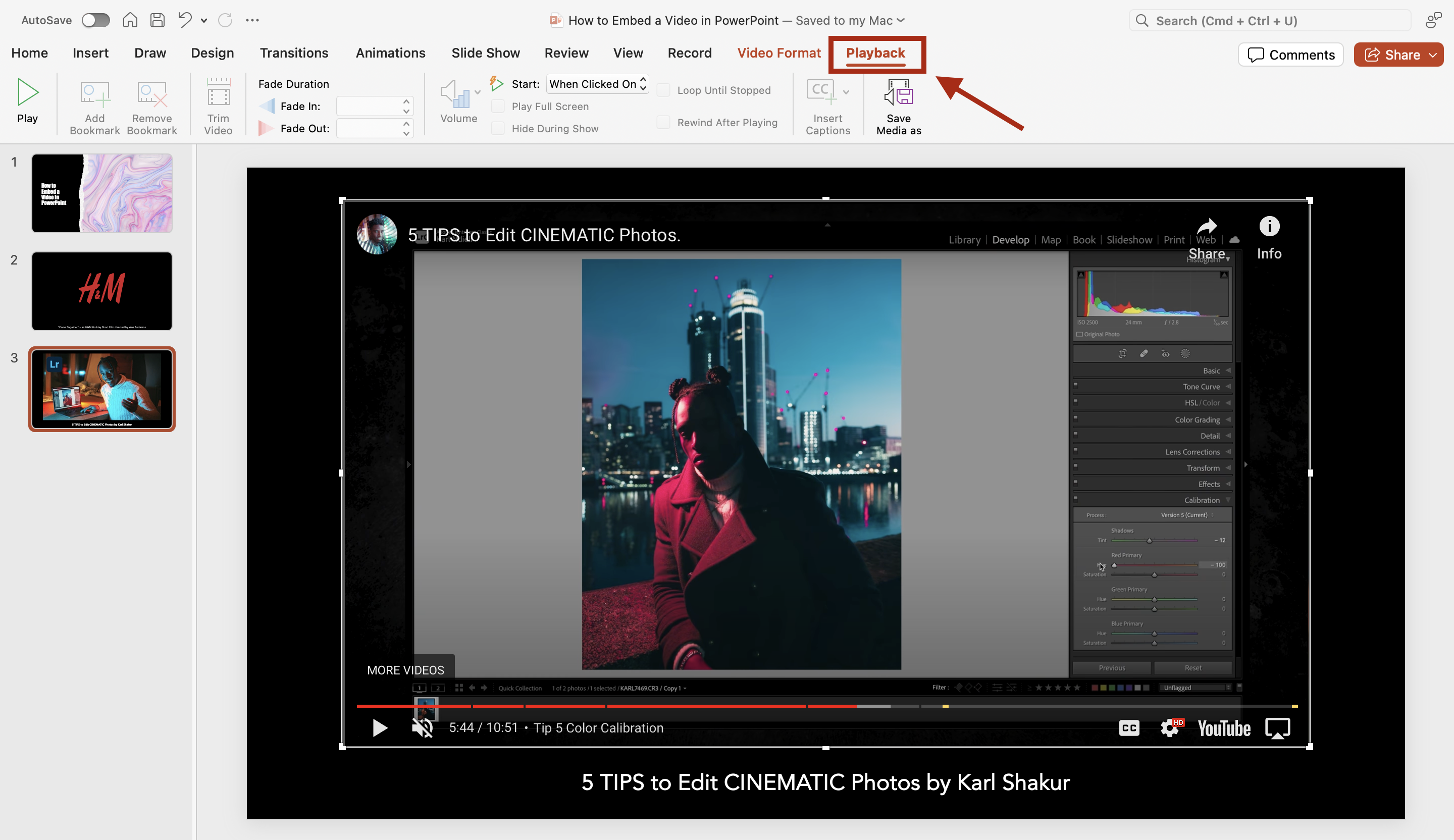Viewport: 1454px width, 840px height.
Task: Open YouTube player settings gear
Action: click(x=1171, y=728)
